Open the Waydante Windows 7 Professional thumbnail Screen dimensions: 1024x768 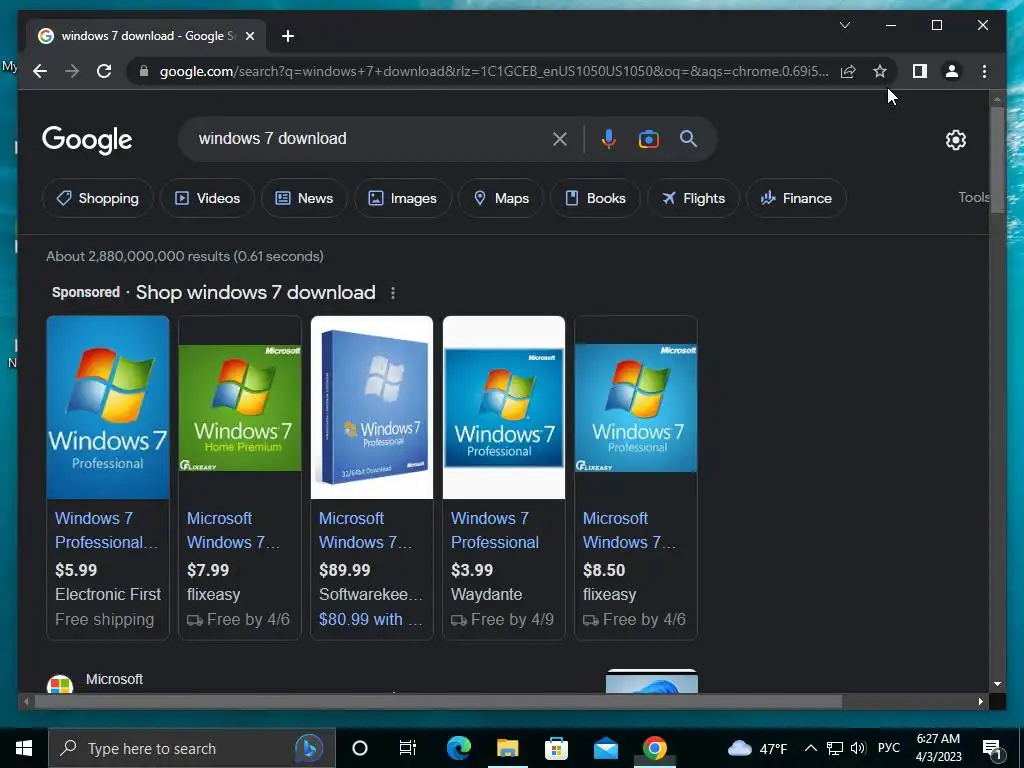[x=504, y=408]
